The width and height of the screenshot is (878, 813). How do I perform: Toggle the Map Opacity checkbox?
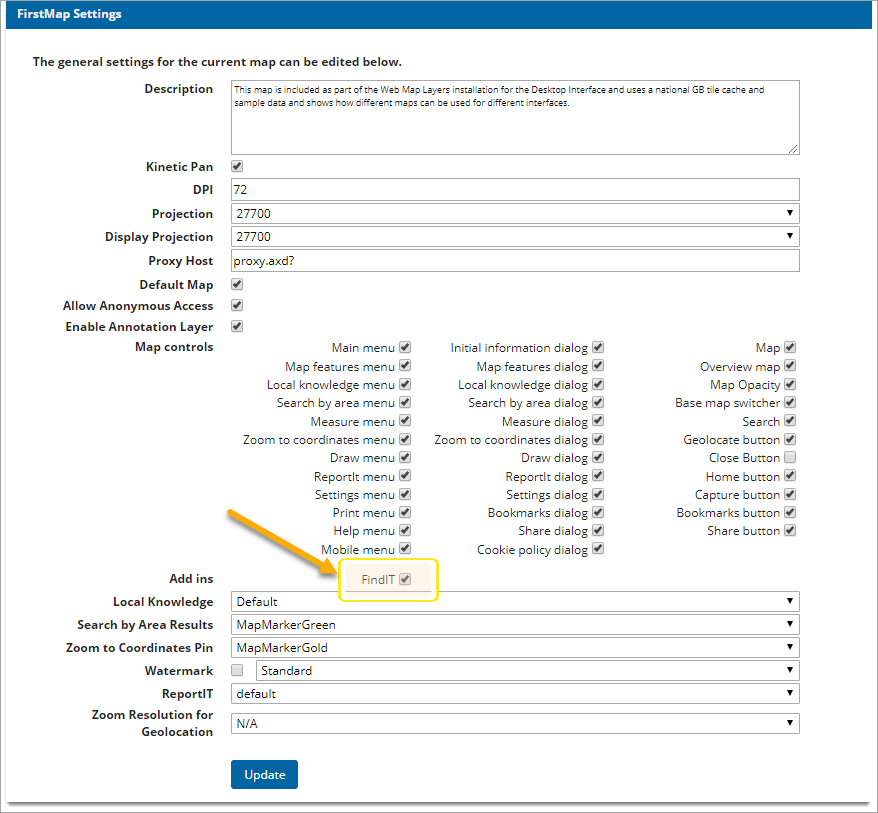click(790, 385)
